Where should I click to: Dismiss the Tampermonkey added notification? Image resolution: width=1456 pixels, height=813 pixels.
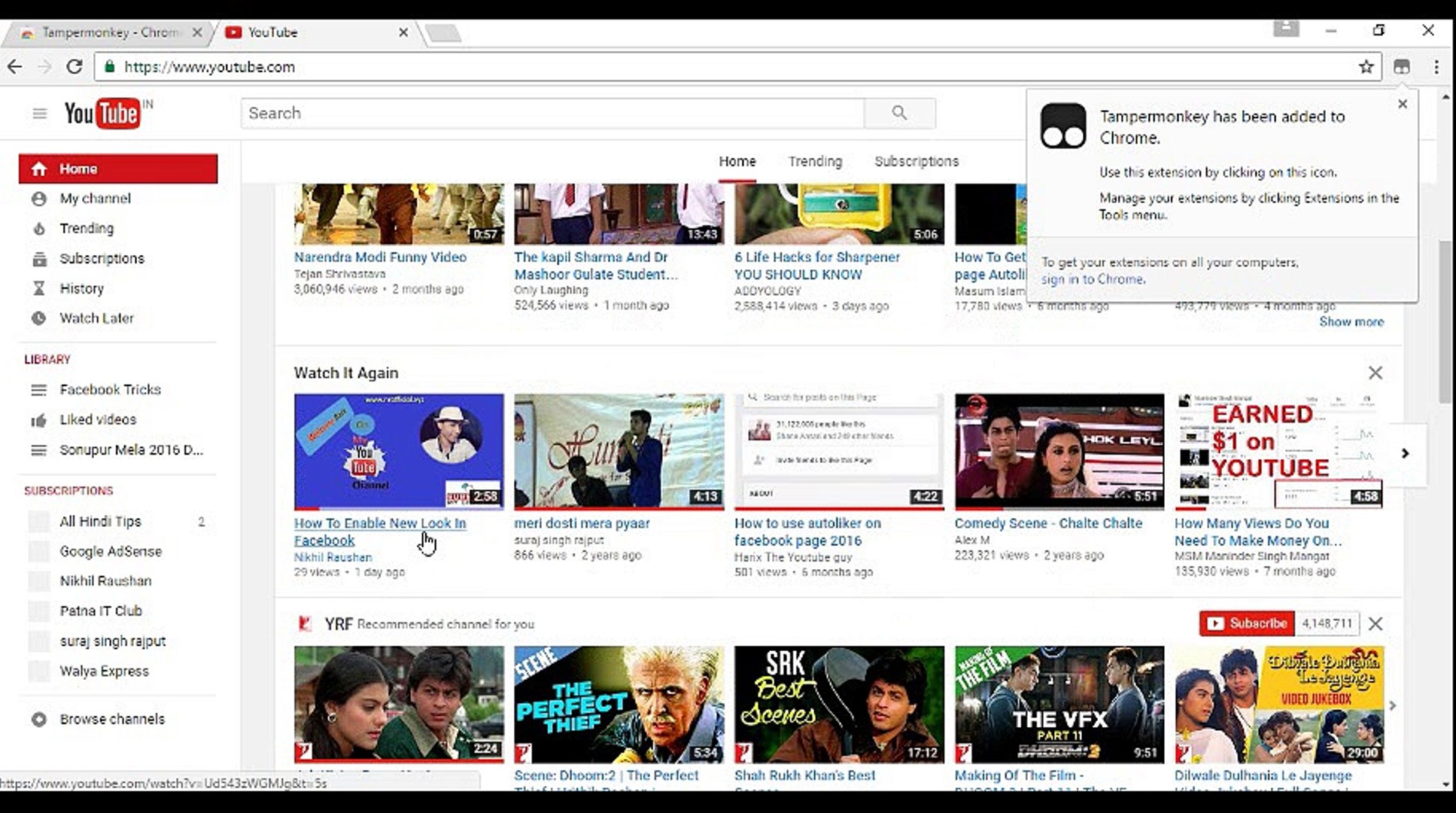coord(1403,104)
